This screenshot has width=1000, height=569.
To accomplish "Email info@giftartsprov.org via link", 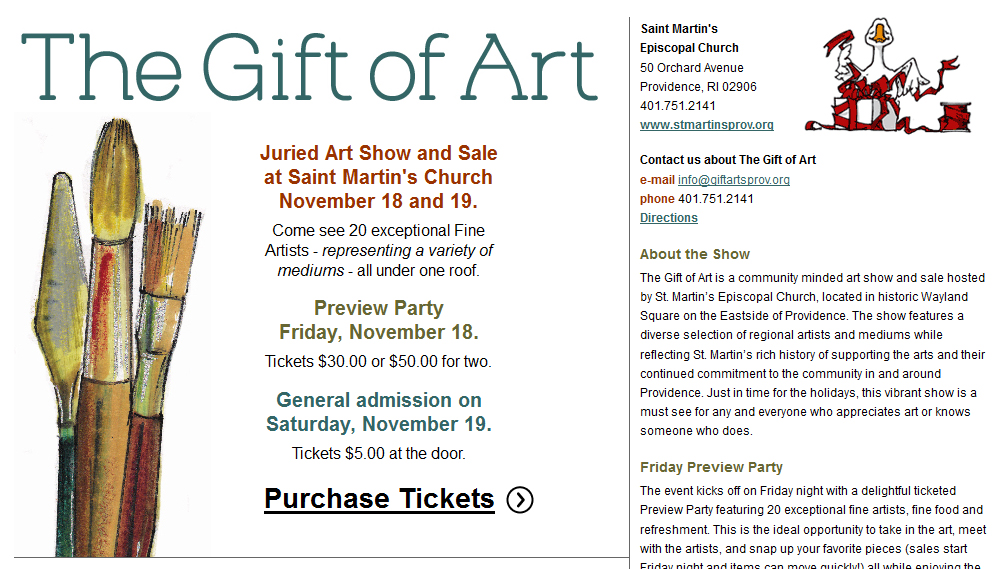I will tap(733, 180).
